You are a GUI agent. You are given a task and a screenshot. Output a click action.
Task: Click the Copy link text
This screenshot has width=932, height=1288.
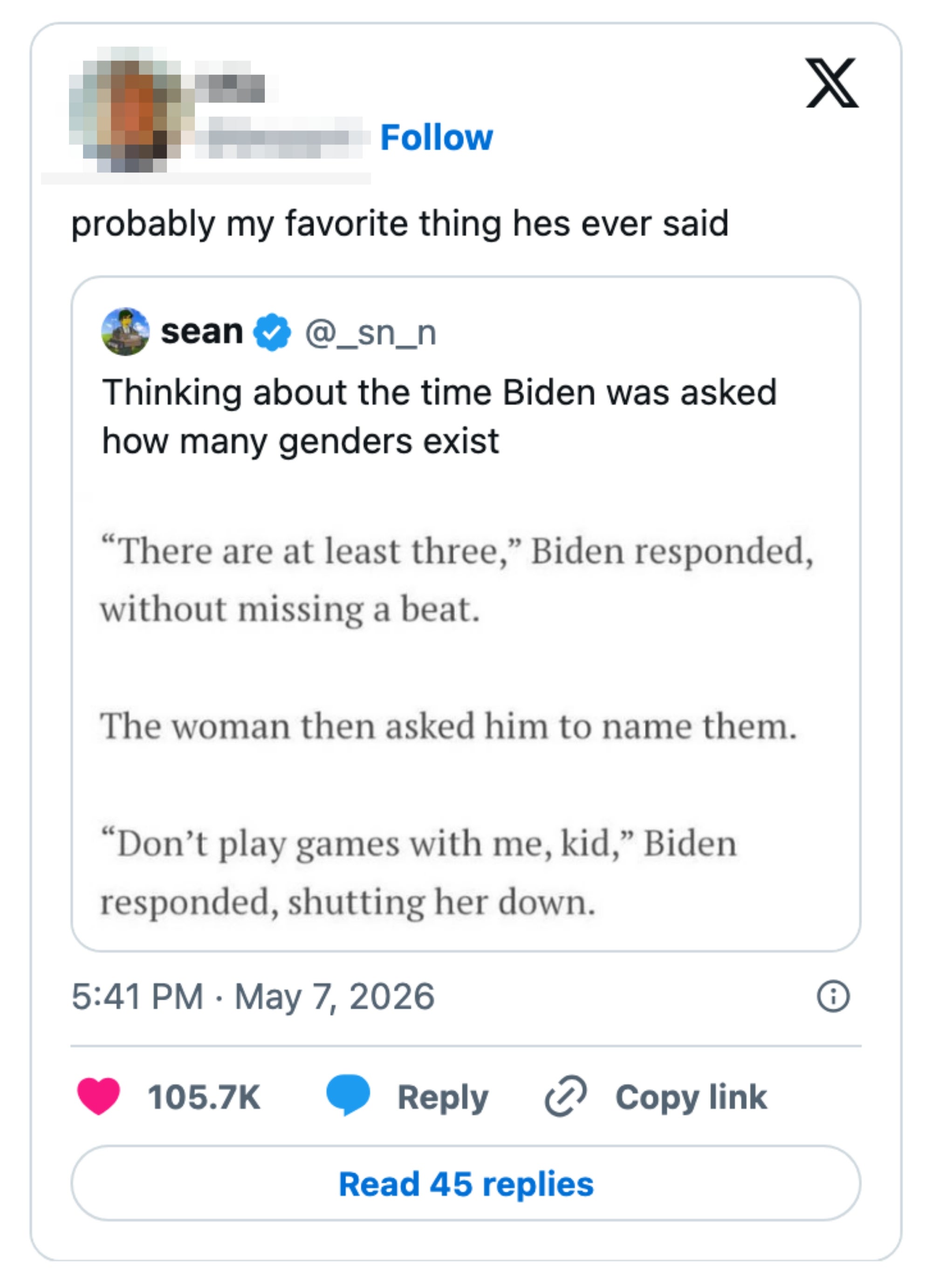pyautogui.click(x=691, y=1097)
